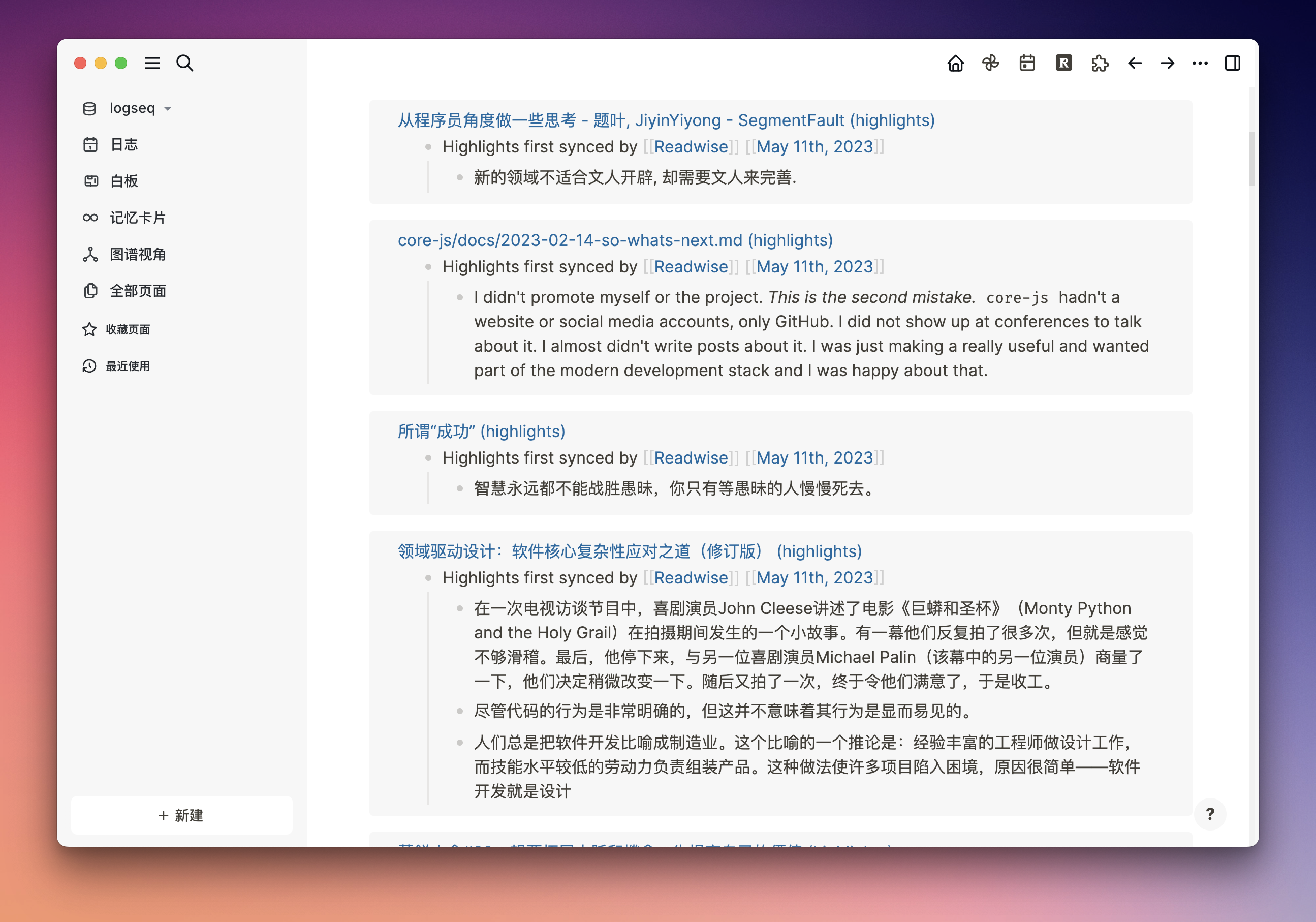Image resolution: width=1316 pixels, height=922 pixels.
Task: Open core-js so-whats-next.md highlights link
Action: pos(615,240)
